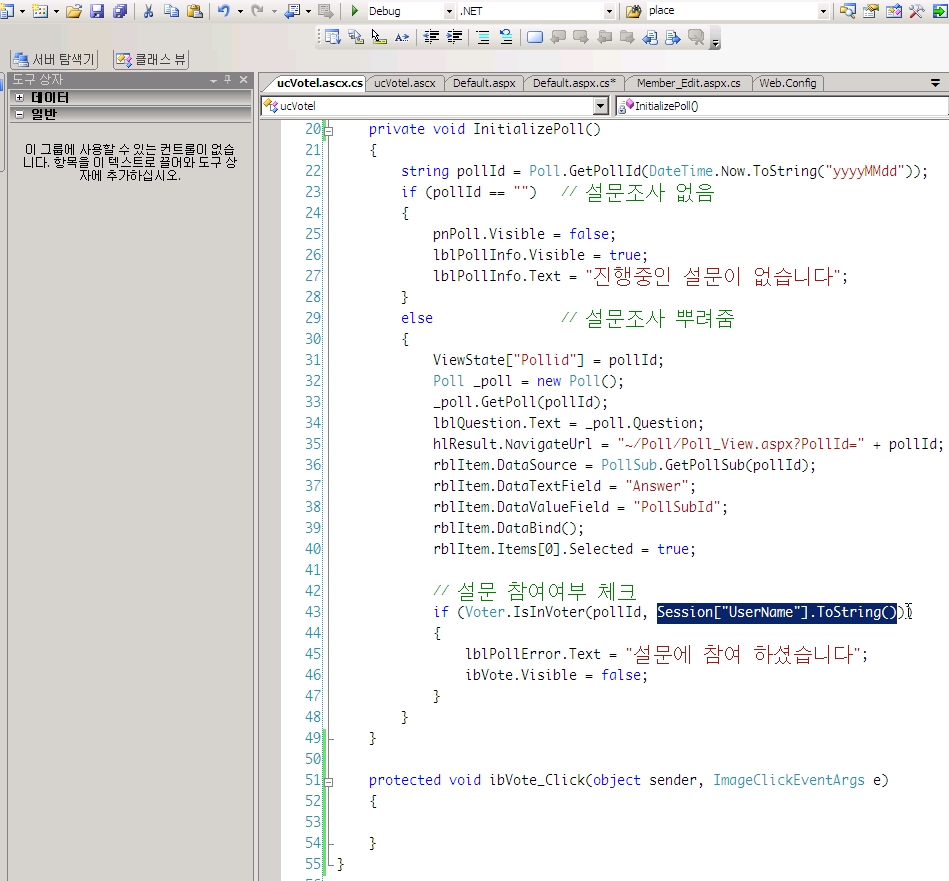Screen dimensions: 949x881
Task: Copy the selection to clipboard
Action: coord(171,11)
